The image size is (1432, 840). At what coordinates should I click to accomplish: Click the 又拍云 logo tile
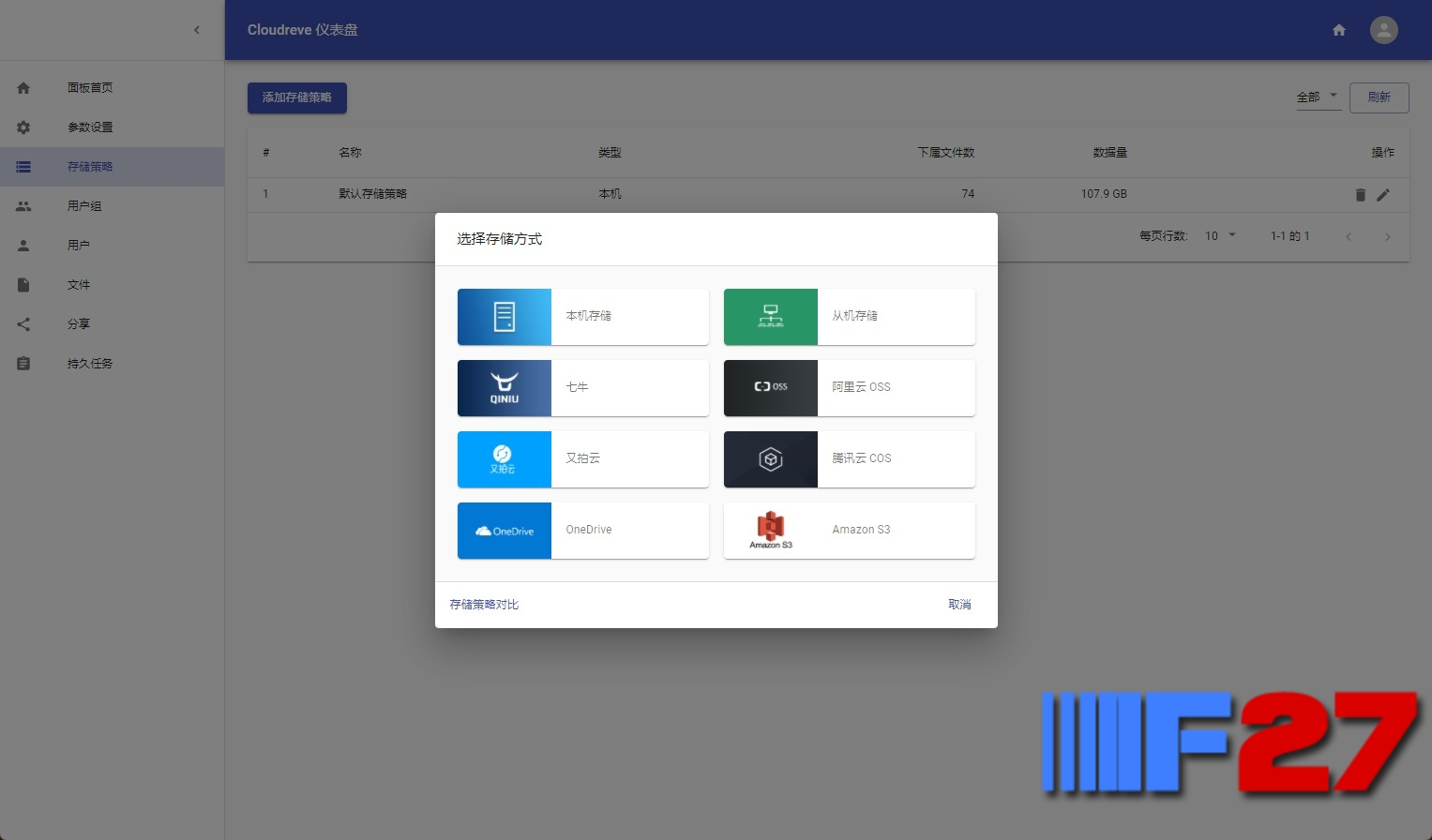[x=505, y=459]
